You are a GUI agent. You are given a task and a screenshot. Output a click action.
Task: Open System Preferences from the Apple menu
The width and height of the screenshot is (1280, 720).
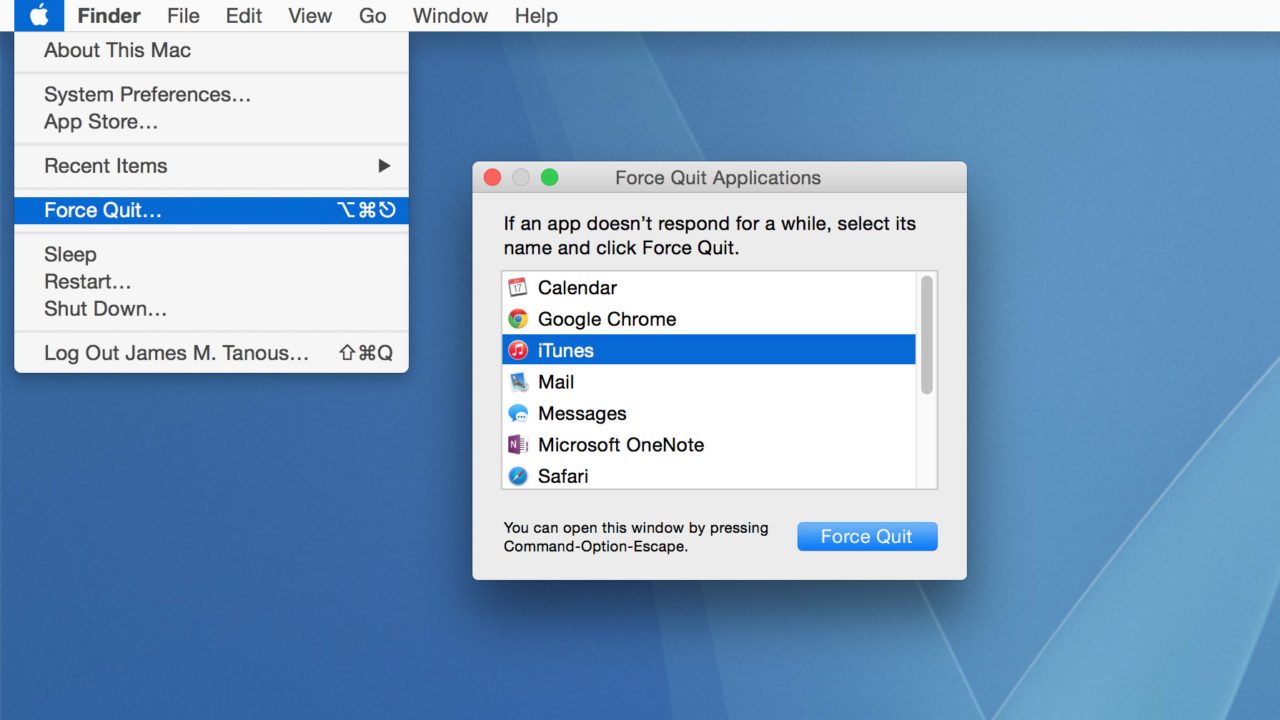(x=146, y=94)
